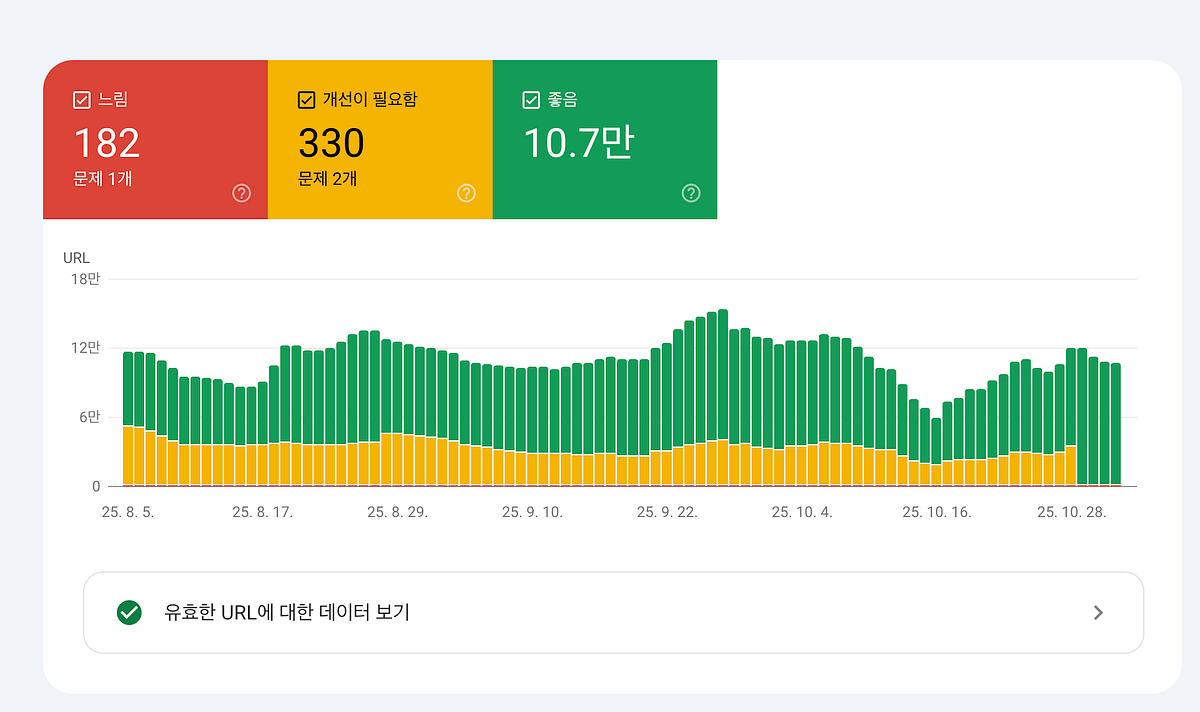
Task: Expand the 유효한 URL row via the right chevron
Action: tap(1097, 612)
